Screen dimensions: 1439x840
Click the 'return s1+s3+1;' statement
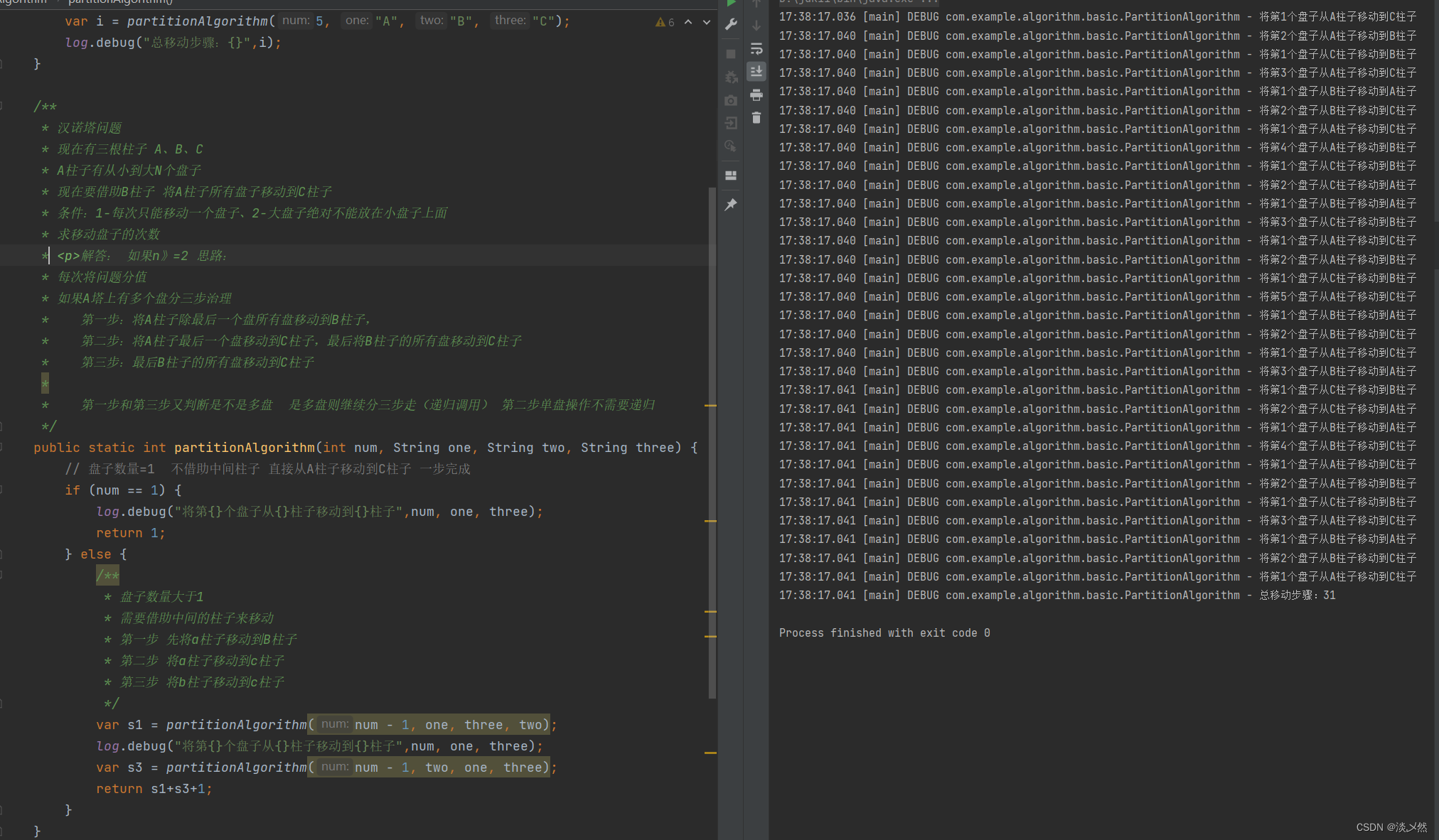point(154,789)
